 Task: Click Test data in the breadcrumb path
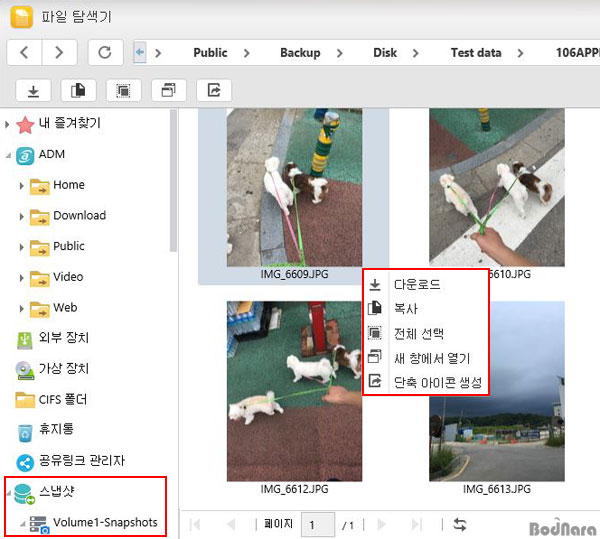click(x=476, y=52)
